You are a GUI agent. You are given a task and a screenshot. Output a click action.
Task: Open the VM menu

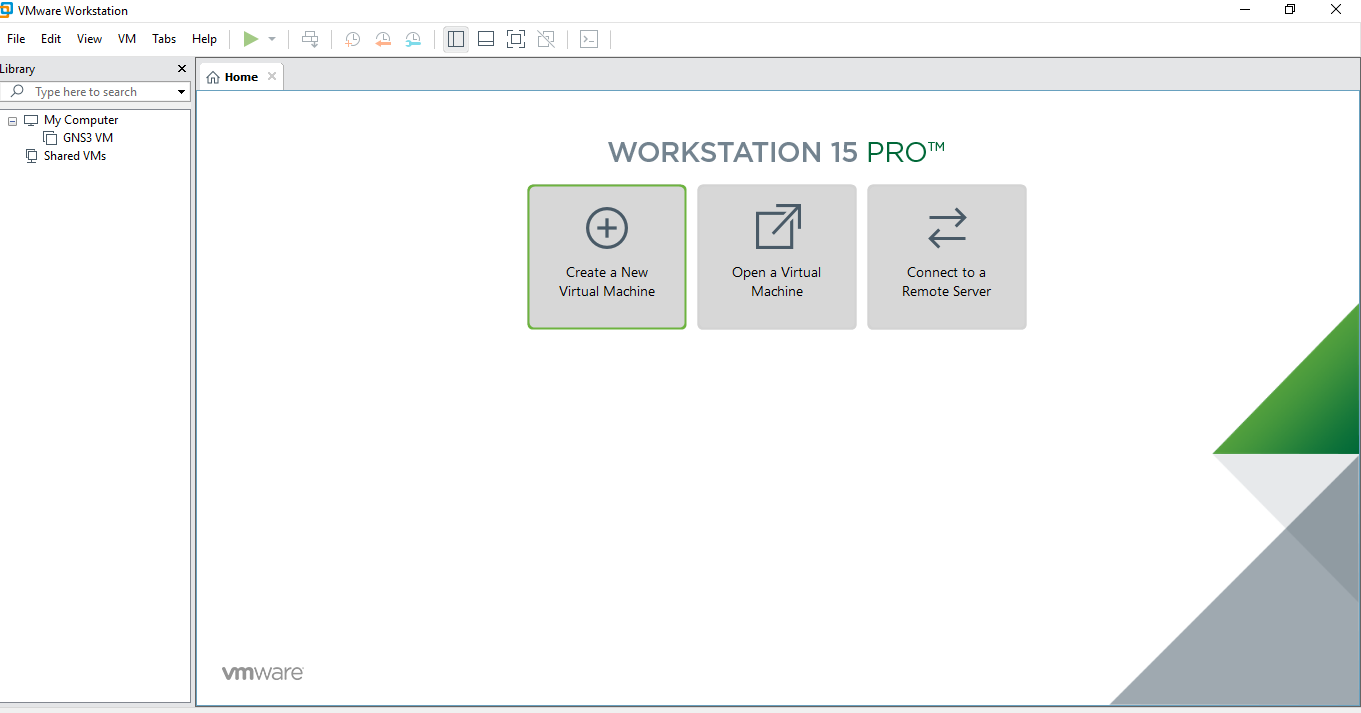click(126, 39)
